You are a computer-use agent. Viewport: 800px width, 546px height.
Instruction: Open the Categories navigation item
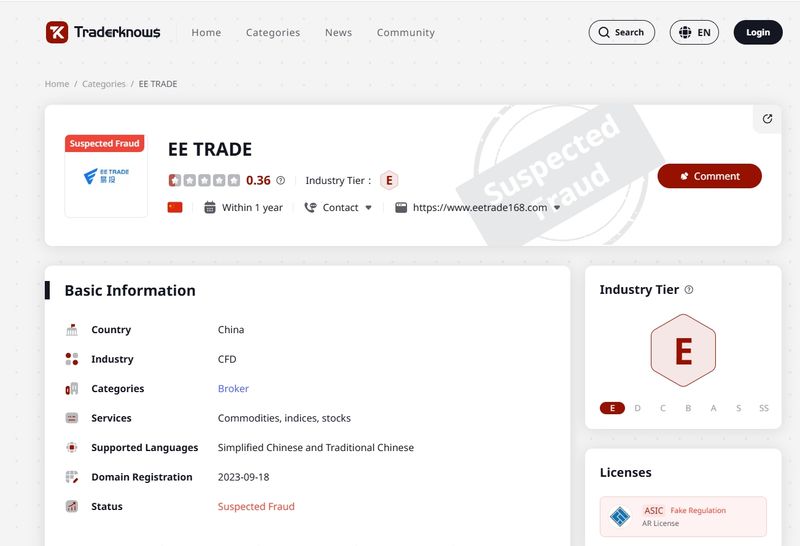coord(273,33)
